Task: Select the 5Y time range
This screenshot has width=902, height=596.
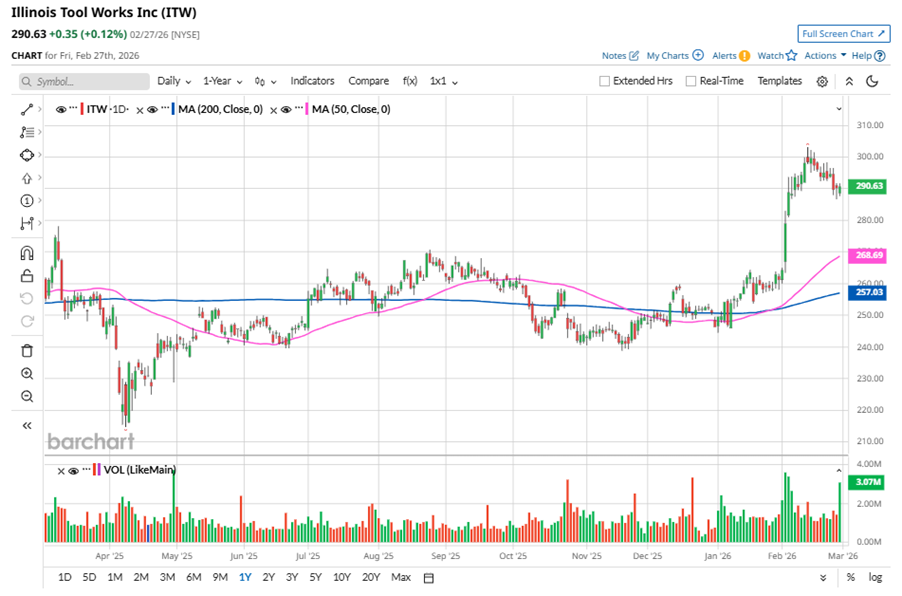Action: [x=316, y=577]
